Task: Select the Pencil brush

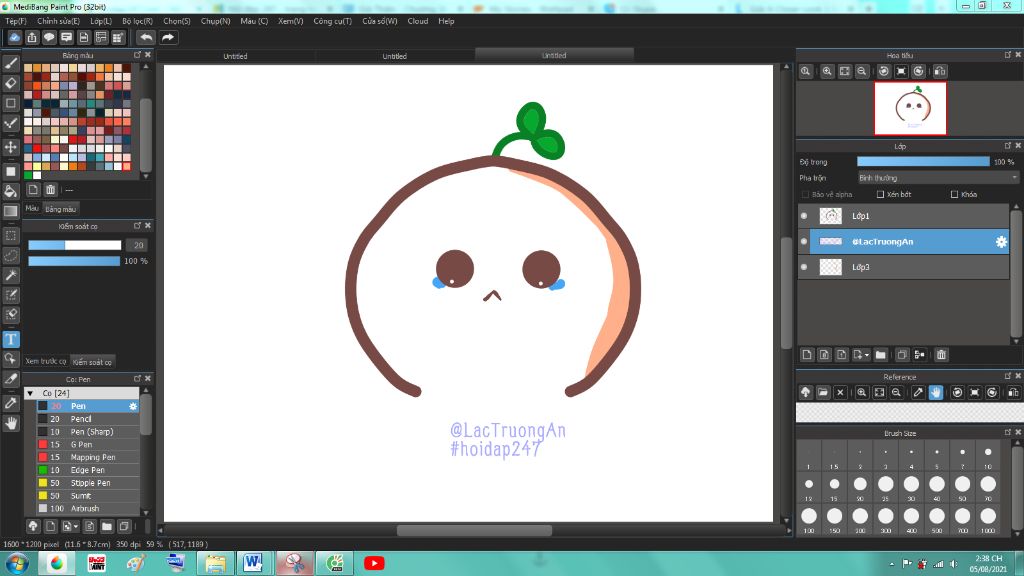Action: tap(88, 419)
